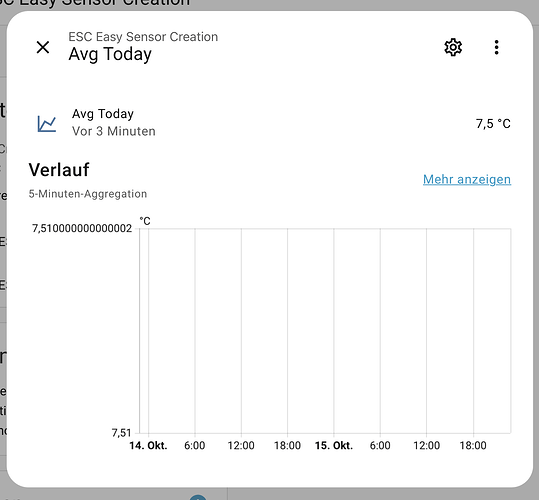The image size is (539, 500).
Task: Click the last 18:00 time tick
Action: [473, 445]
